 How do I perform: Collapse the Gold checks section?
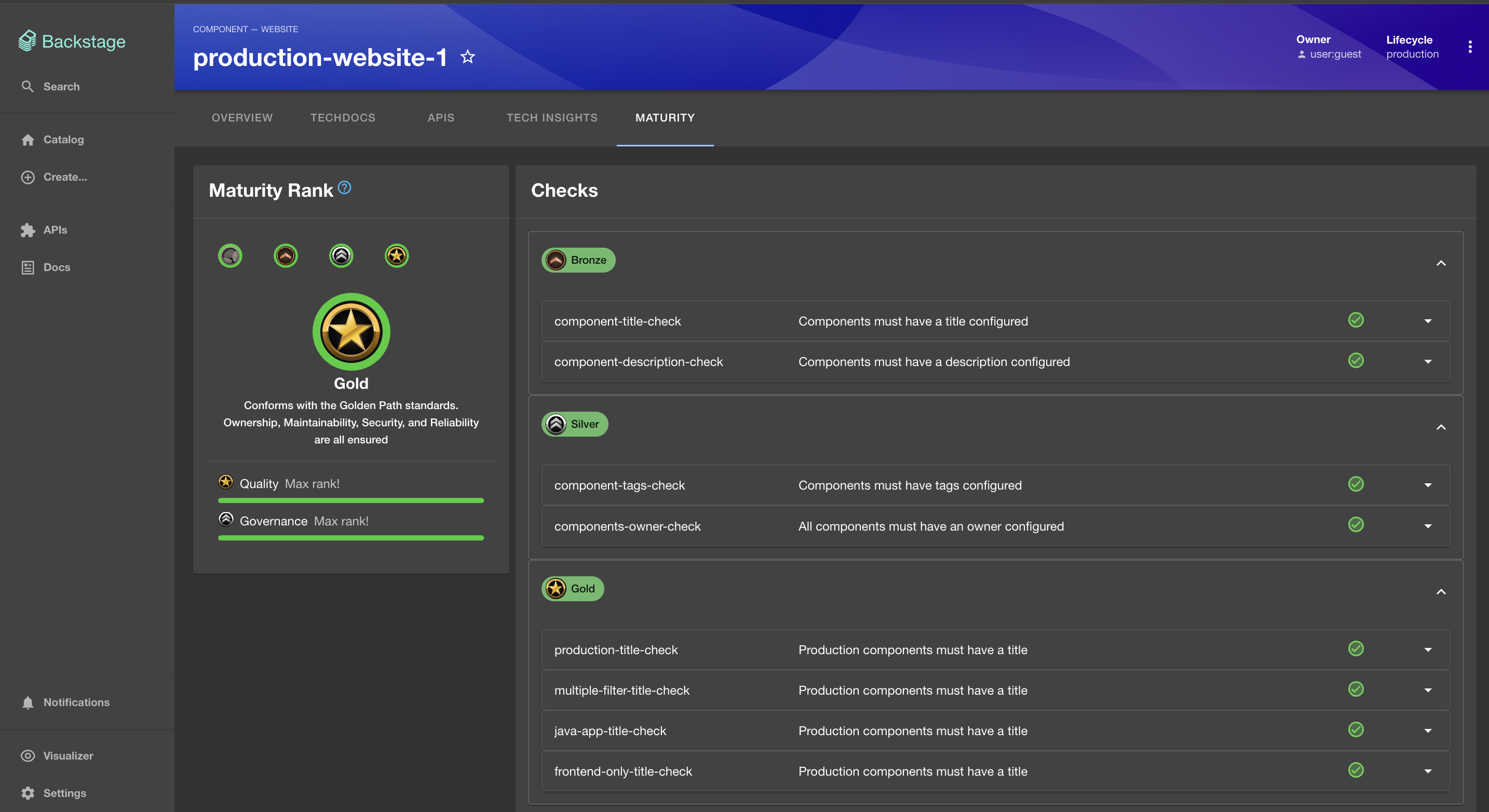[1440, 591]
